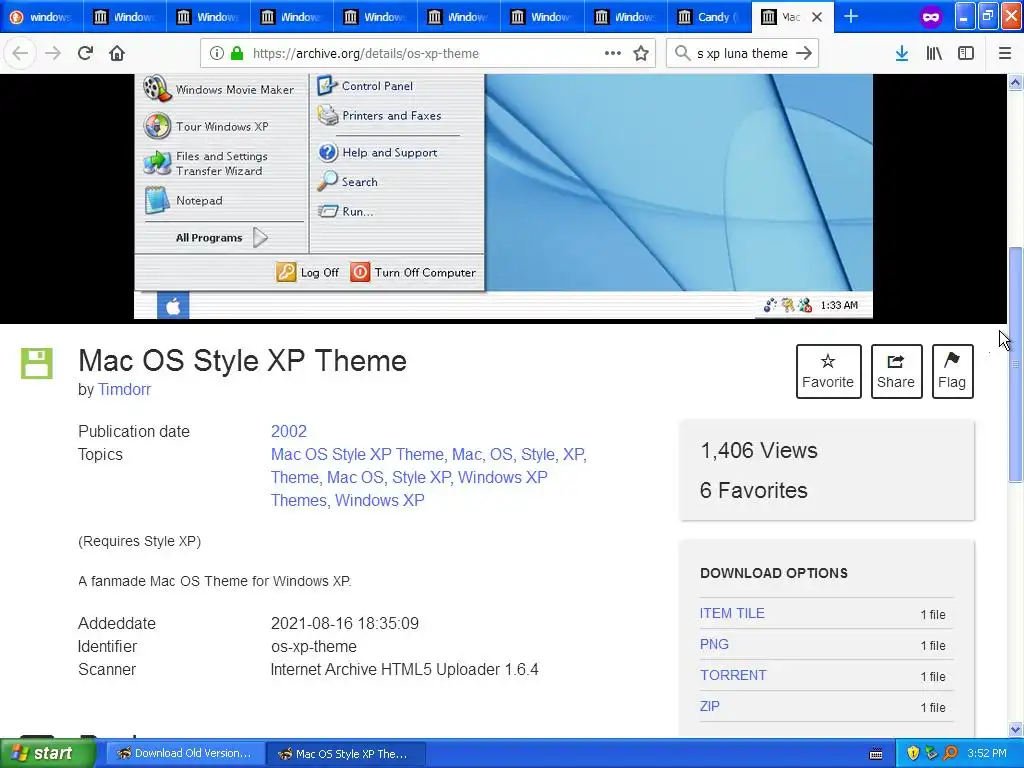Open the 2002 publication date link
This screenshot has width=1024, height=768.
click(289, 431)
